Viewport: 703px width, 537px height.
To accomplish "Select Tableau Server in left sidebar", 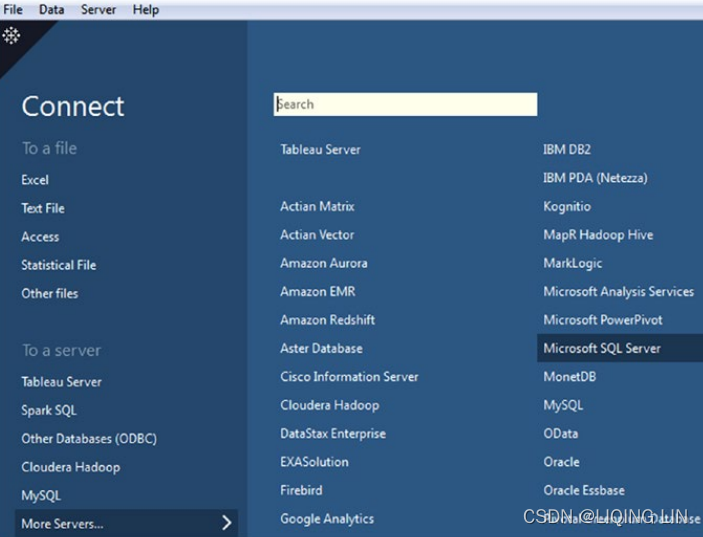I will coord(61,382).
